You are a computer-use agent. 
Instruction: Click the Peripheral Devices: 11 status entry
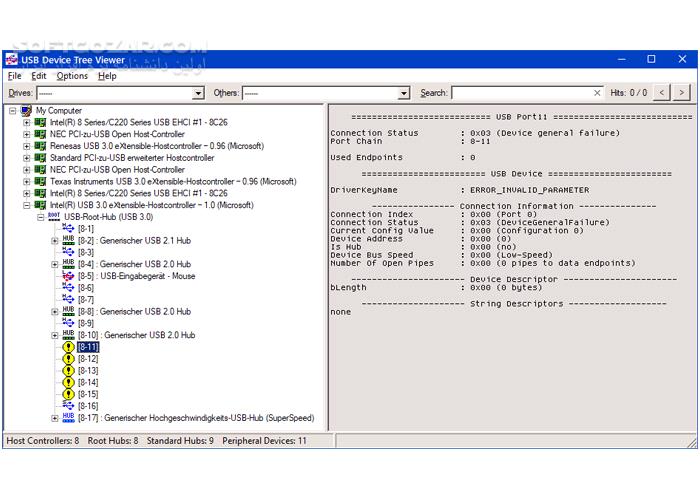coord(265,441)
